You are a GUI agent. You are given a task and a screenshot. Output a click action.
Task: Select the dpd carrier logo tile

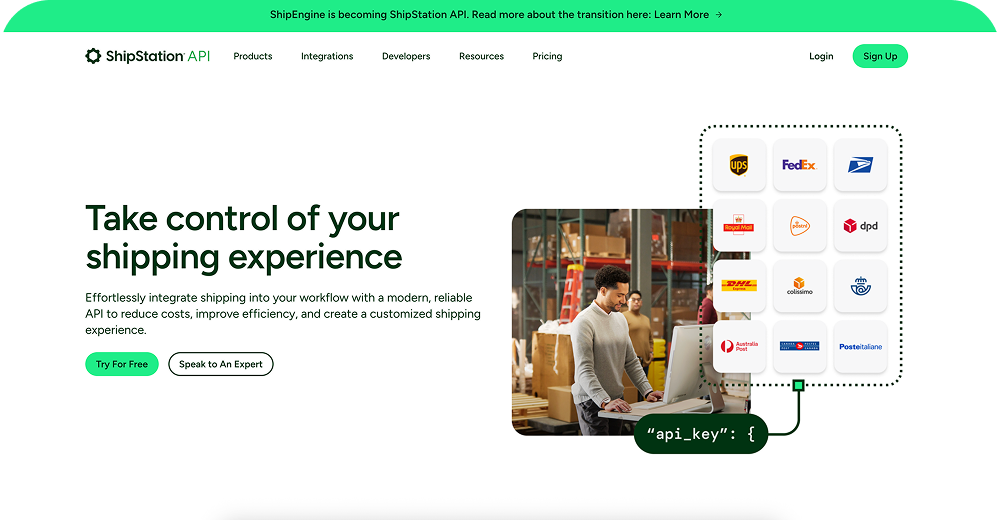tap(860, 226)
